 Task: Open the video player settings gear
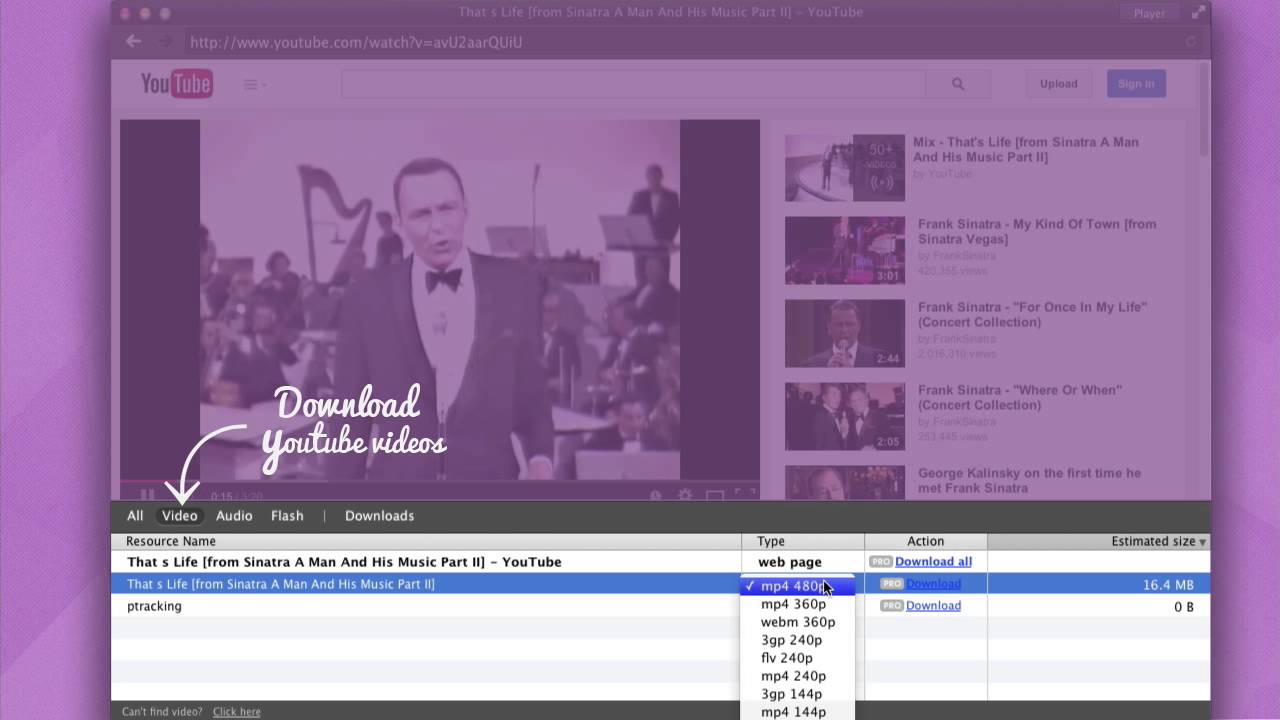pos(685,495)
